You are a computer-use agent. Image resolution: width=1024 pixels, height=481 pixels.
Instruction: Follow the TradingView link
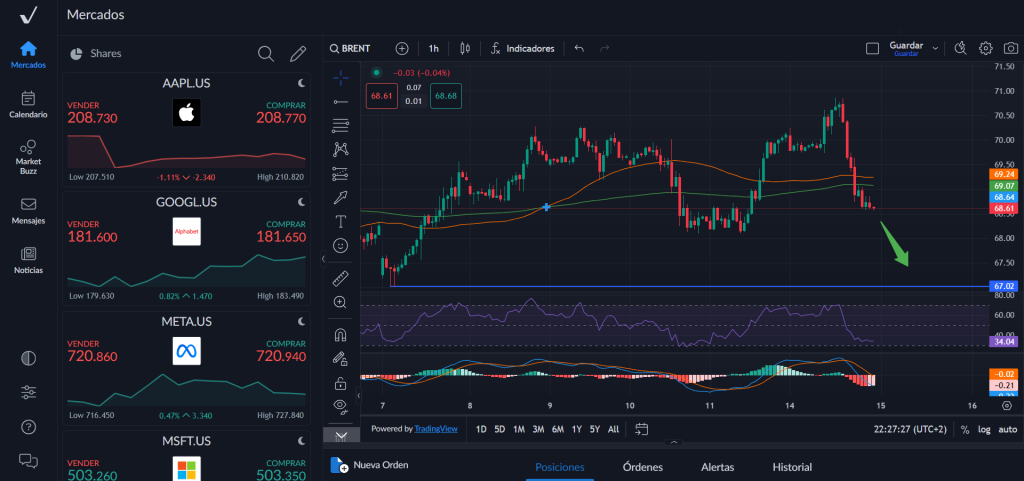[x=436, y=429]
